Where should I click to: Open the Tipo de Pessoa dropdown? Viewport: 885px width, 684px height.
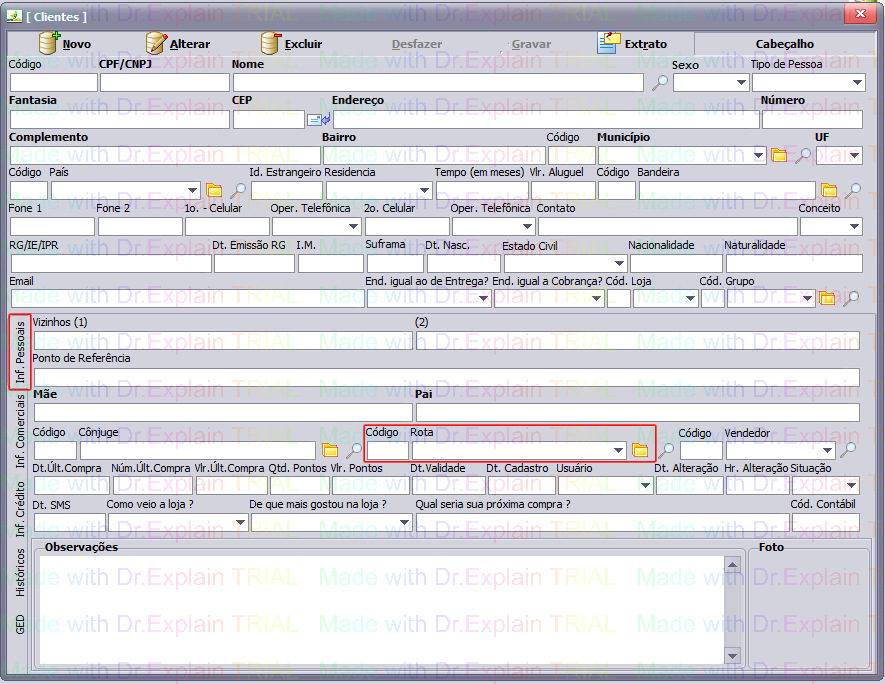[x=857, y=83]
